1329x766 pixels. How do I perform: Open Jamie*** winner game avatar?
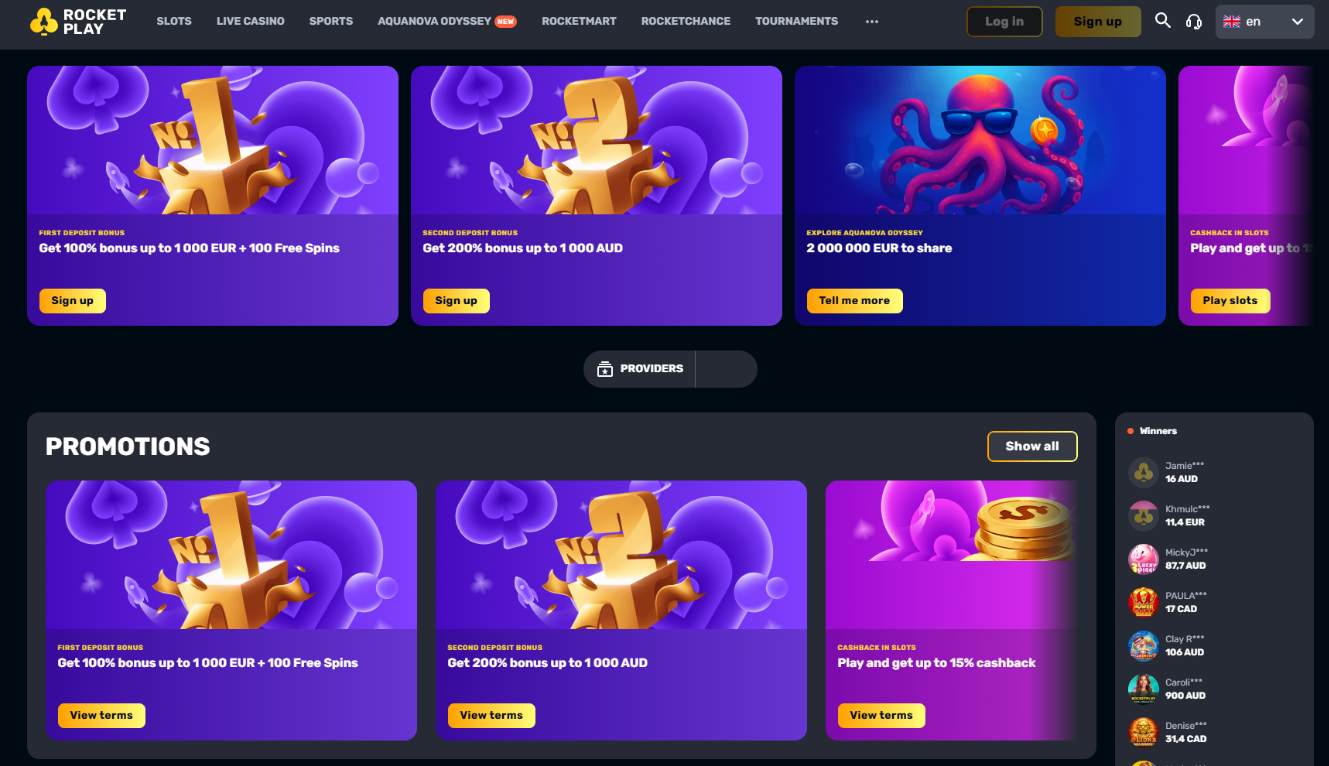point(1143,472)
